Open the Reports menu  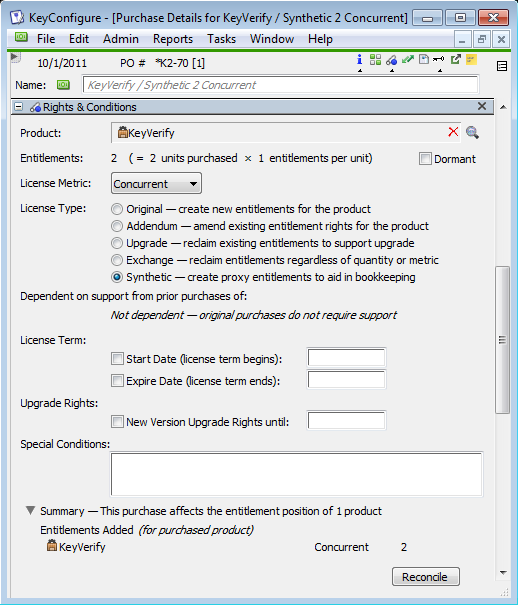173,39
